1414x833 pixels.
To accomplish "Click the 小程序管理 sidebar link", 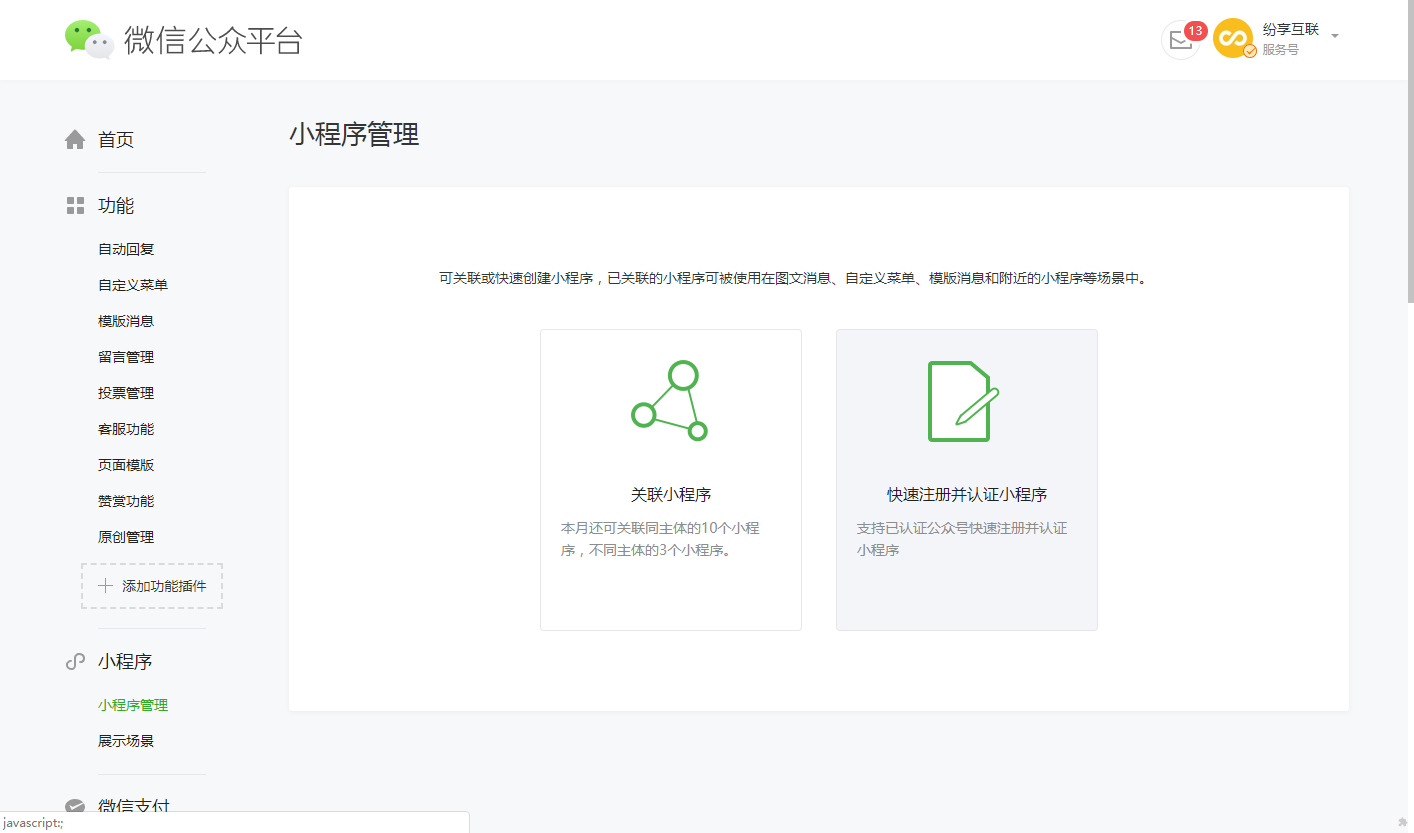I will [133, 705].
